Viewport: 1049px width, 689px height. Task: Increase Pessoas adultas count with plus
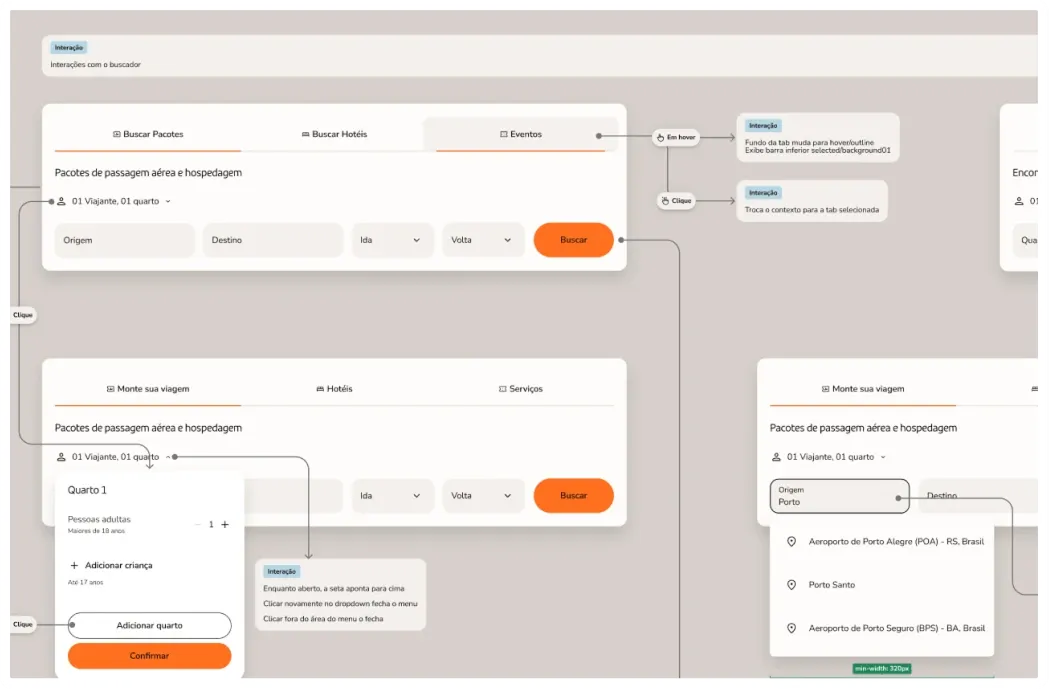coord(225,524)
